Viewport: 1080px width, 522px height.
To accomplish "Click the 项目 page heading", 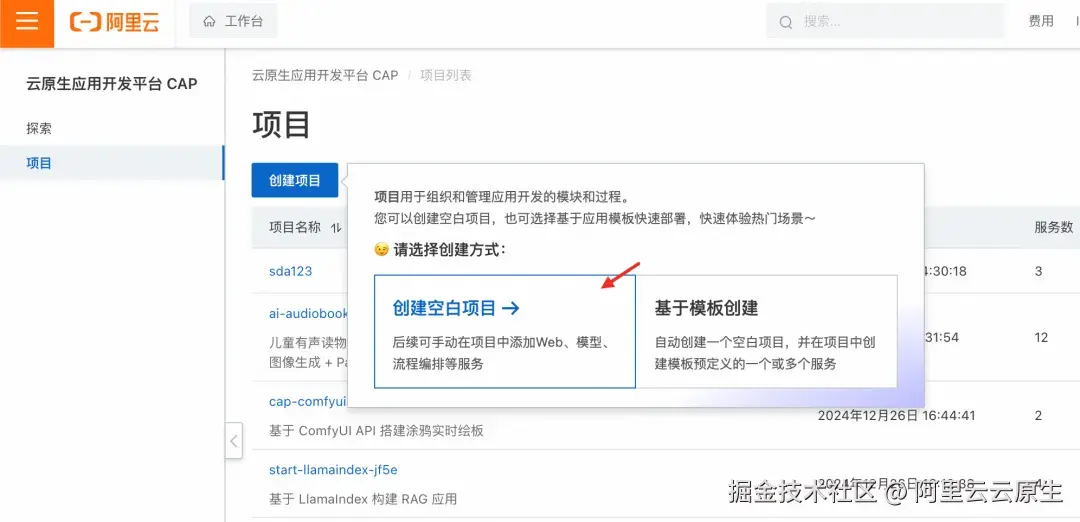I will pyautogui.click(x=282, y=125).
